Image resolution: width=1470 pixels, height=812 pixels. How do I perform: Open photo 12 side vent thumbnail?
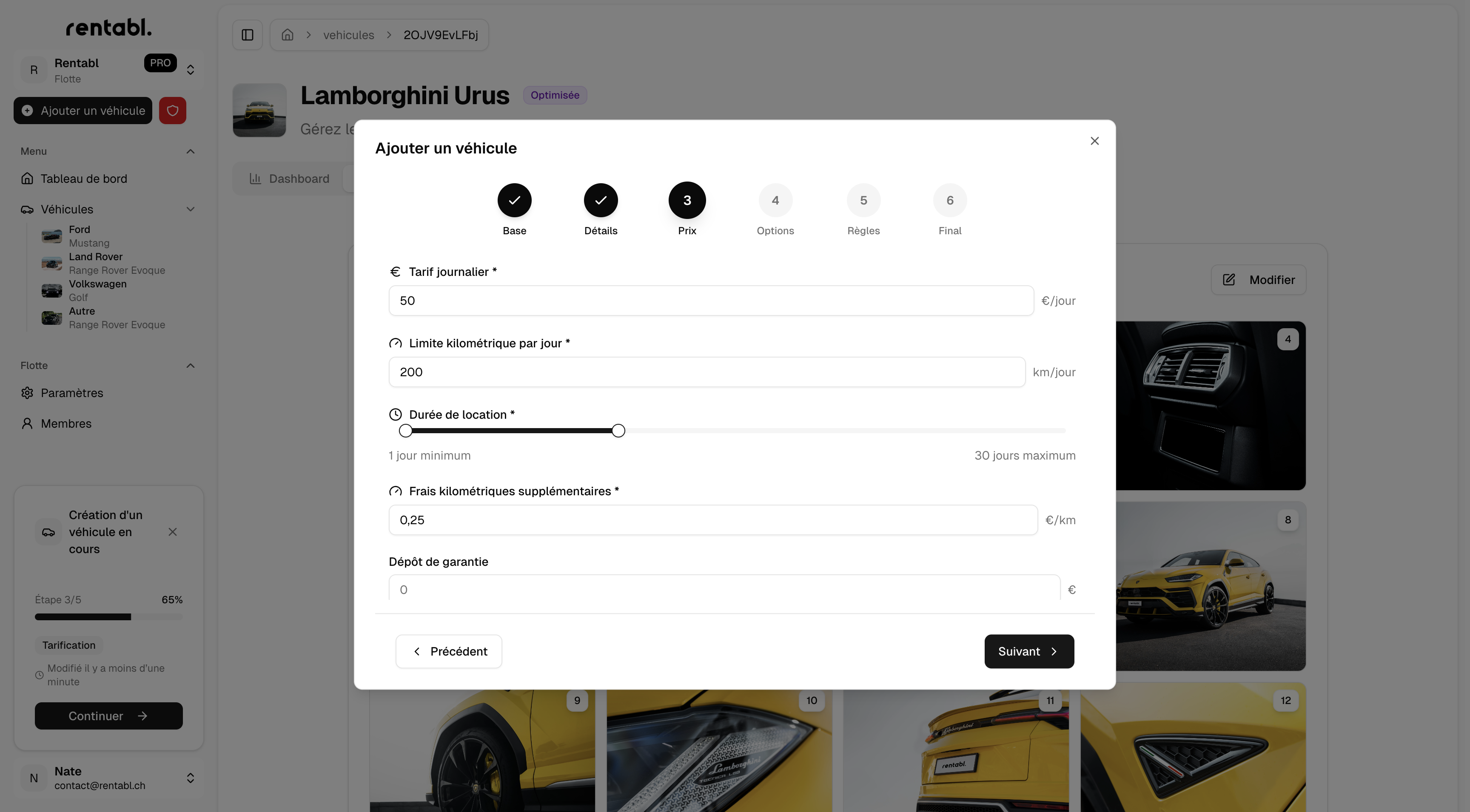1193,748
